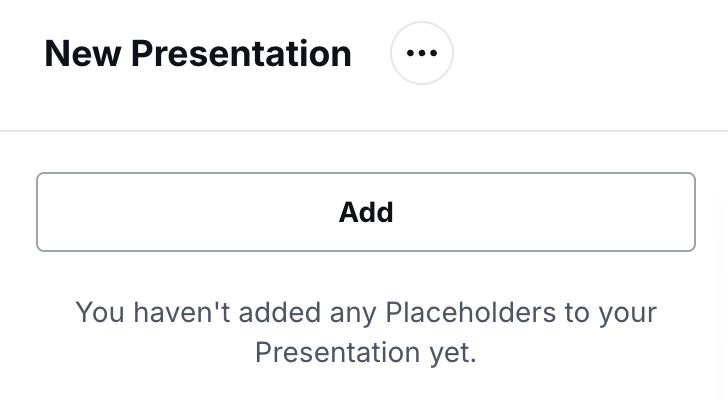Open the three-dot more options menu
This screenshot has width=728, height=402.
422,53
